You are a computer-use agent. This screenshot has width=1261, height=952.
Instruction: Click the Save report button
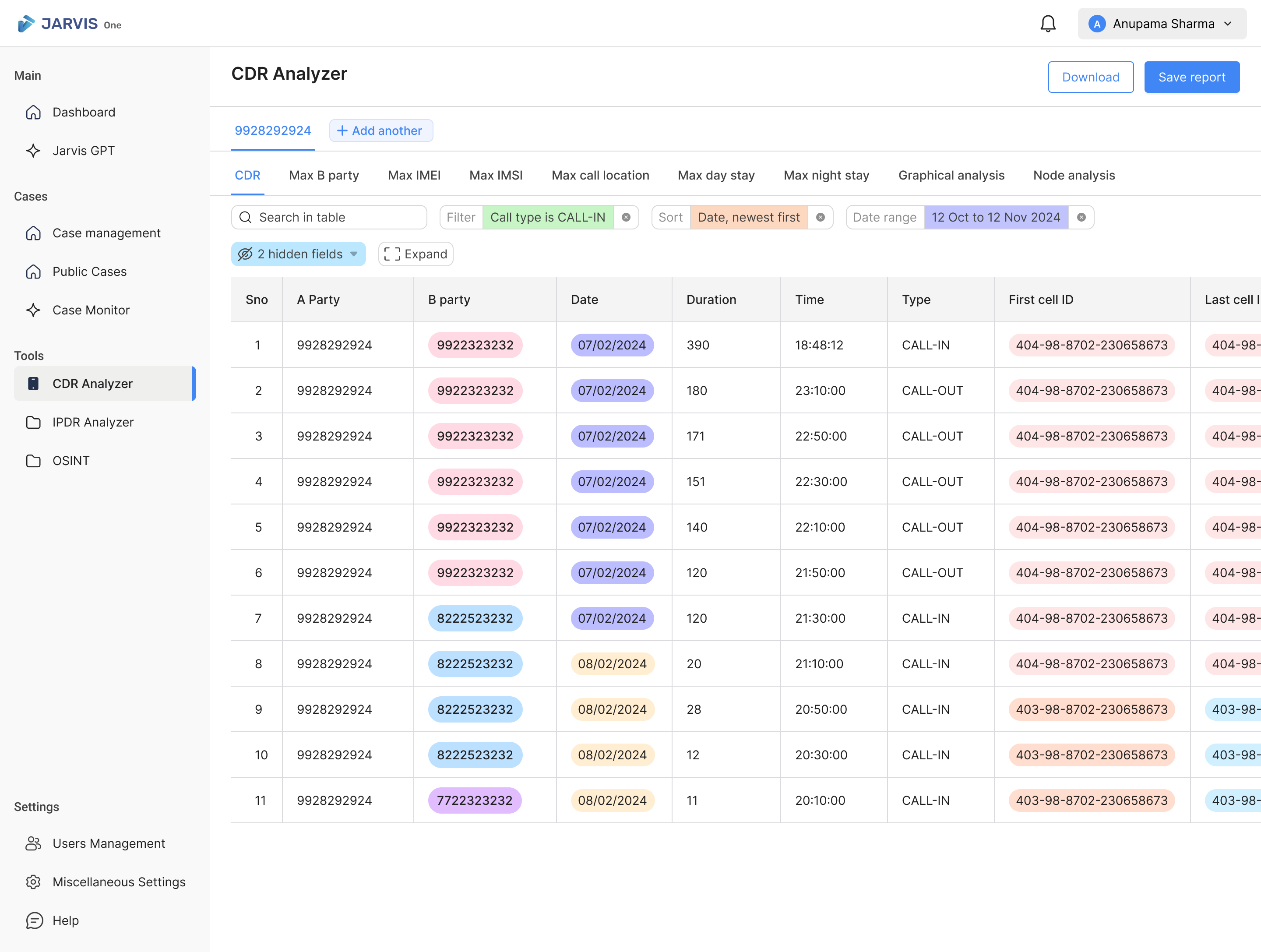tap(1191, 77)
